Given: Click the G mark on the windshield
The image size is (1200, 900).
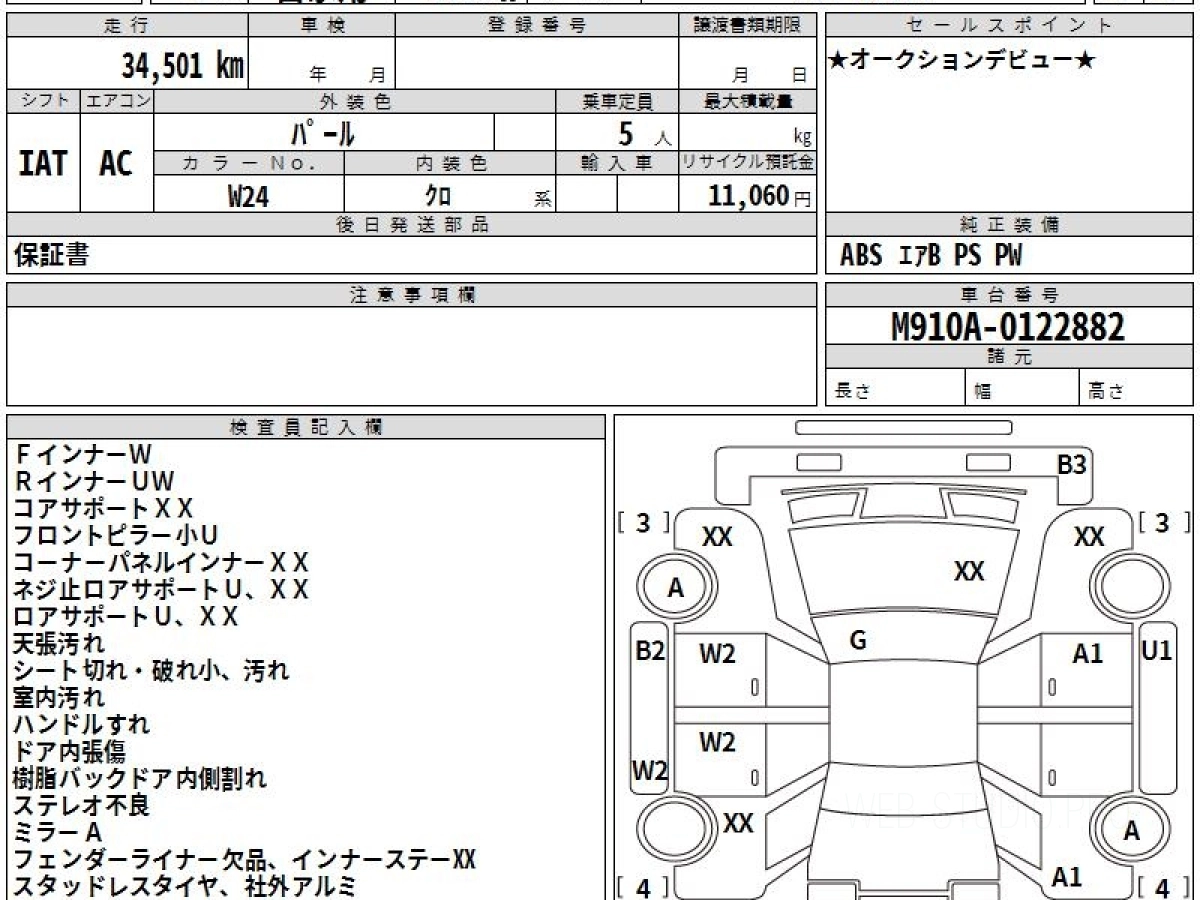Looking at the screenshot, I should 858,641.
